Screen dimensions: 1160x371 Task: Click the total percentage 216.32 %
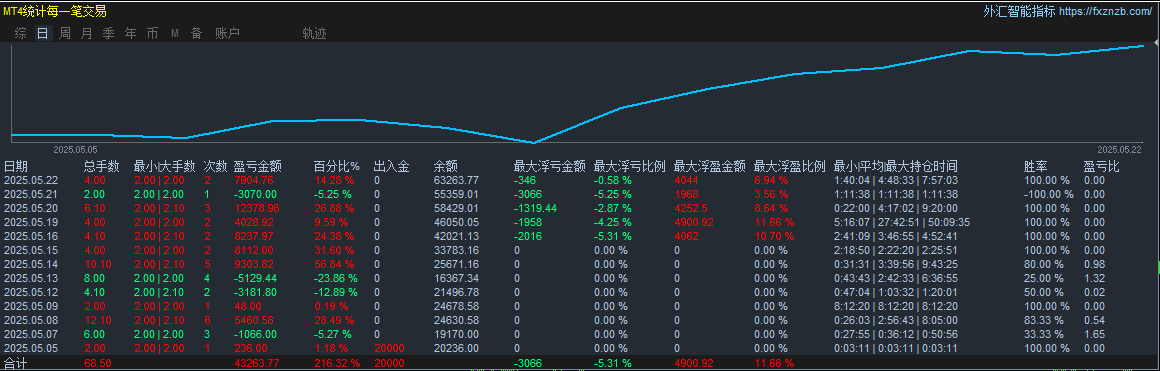pos(337,364)
